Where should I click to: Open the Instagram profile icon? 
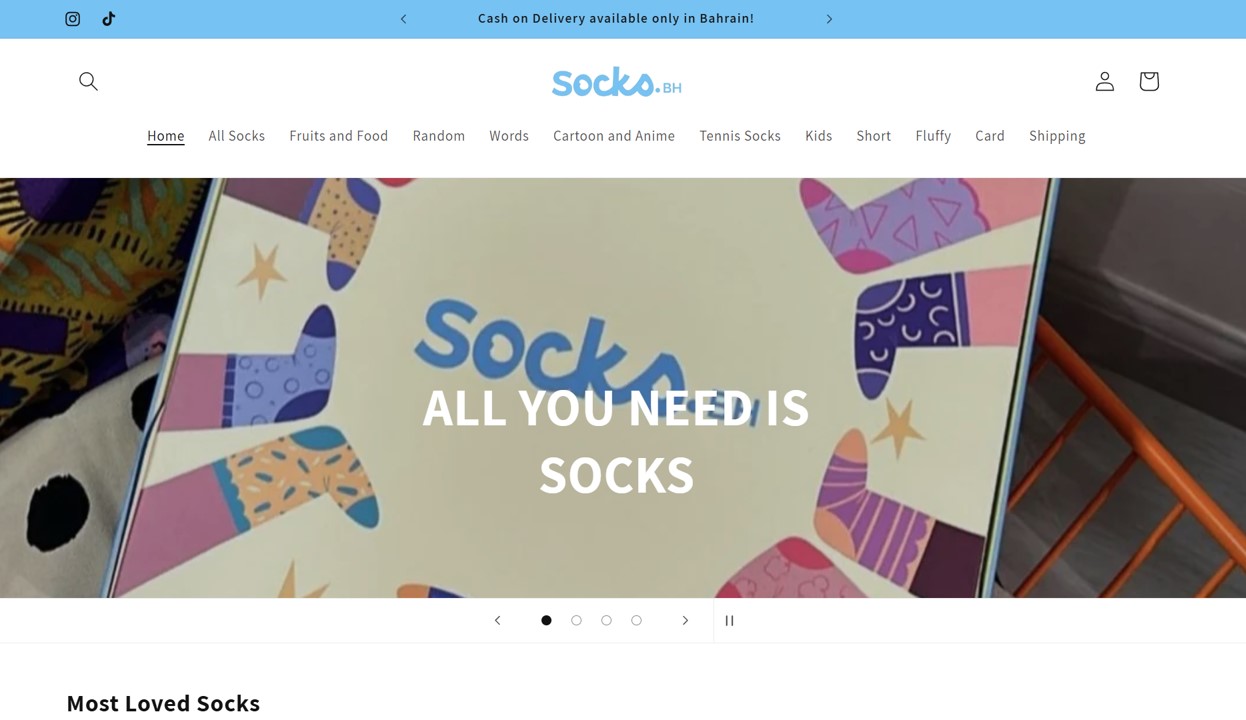click(x=73, y=19)
